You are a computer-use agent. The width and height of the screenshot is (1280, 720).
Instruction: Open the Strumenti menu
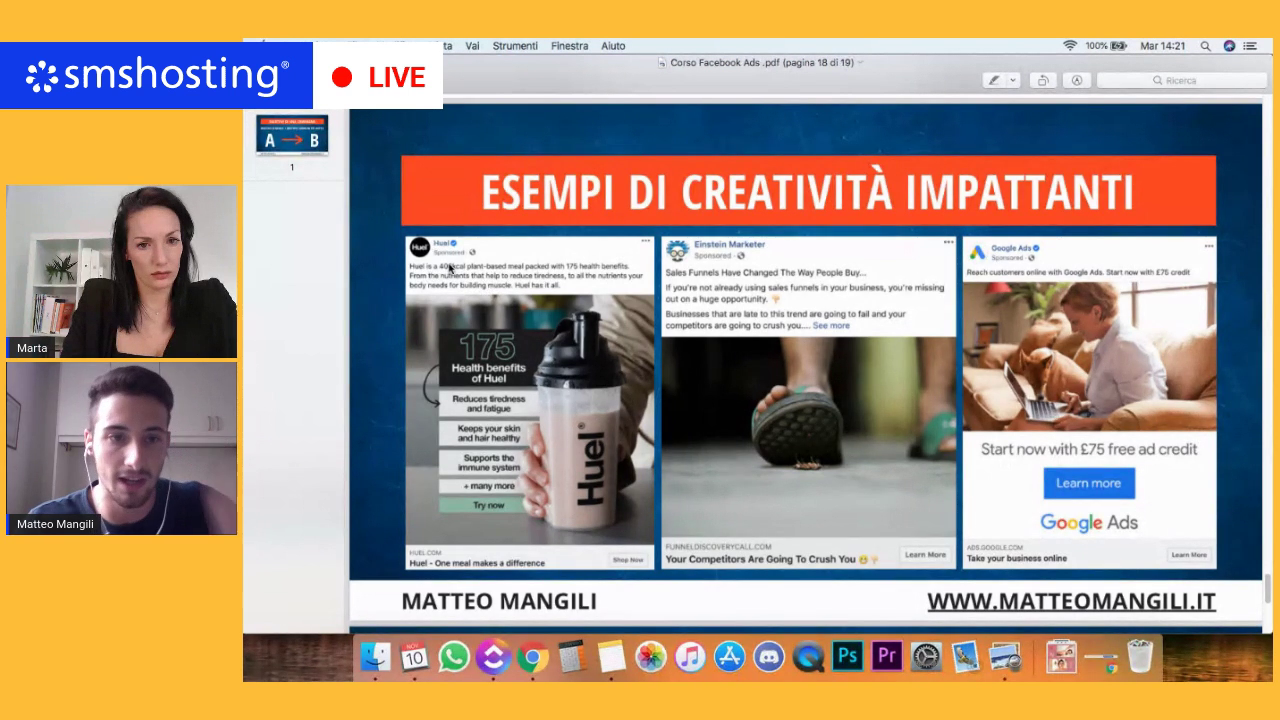tap(515, 46)
